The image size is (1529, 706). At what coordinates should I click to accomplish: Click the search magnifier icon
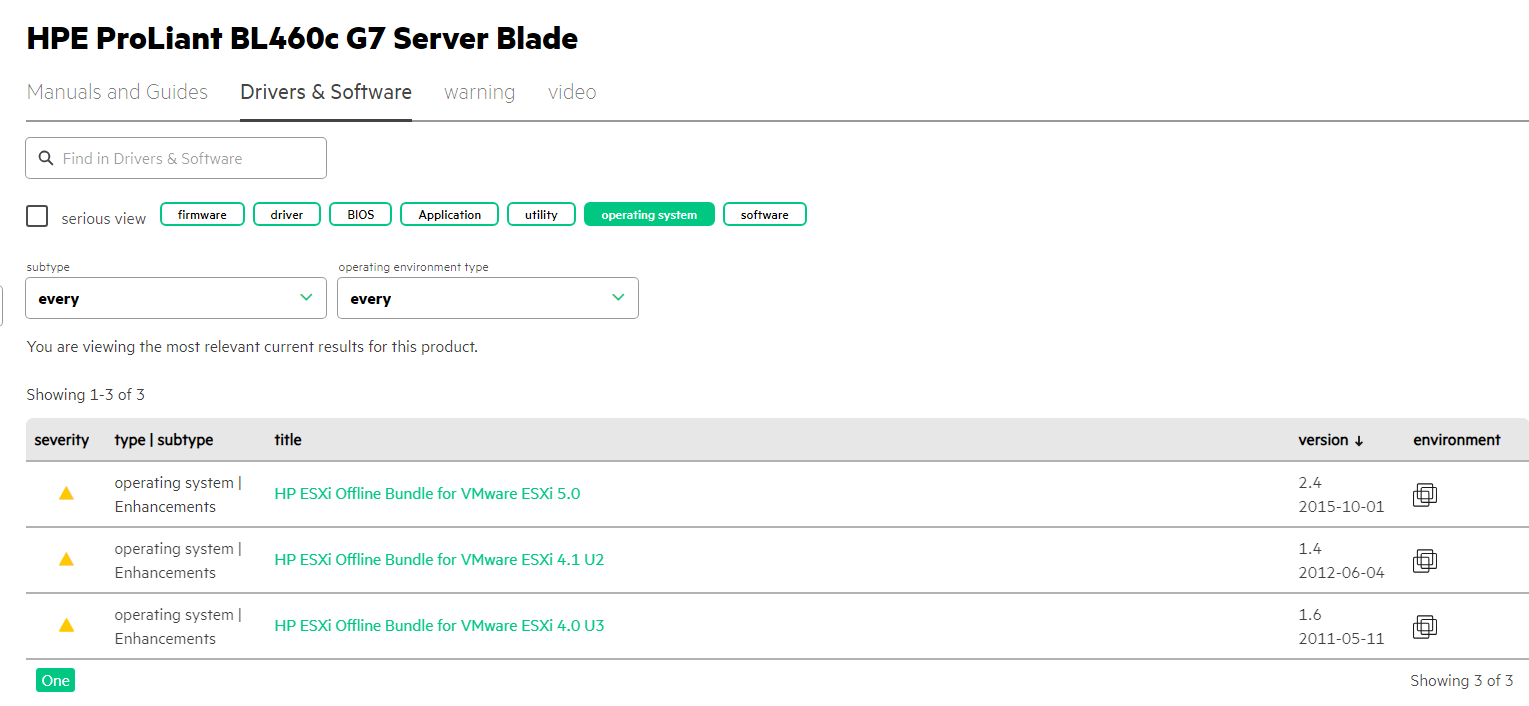(45, 158)
